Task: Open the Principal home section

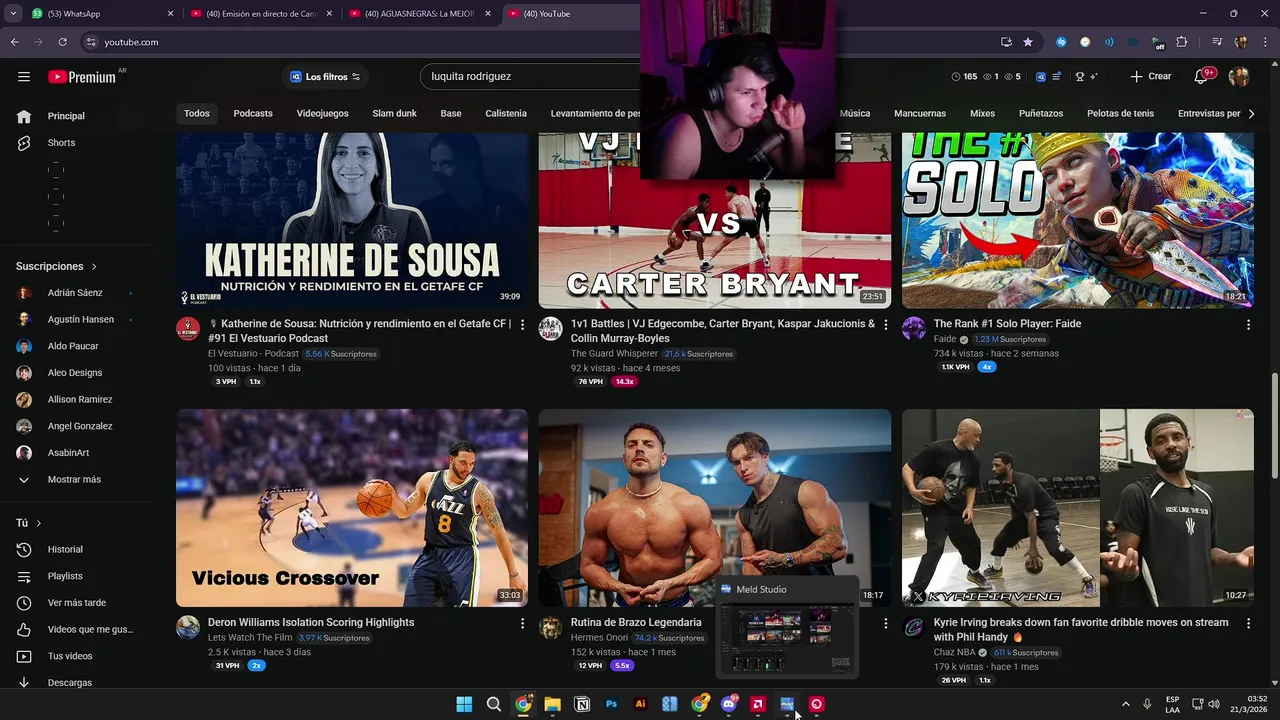Action: pos(65,116)
